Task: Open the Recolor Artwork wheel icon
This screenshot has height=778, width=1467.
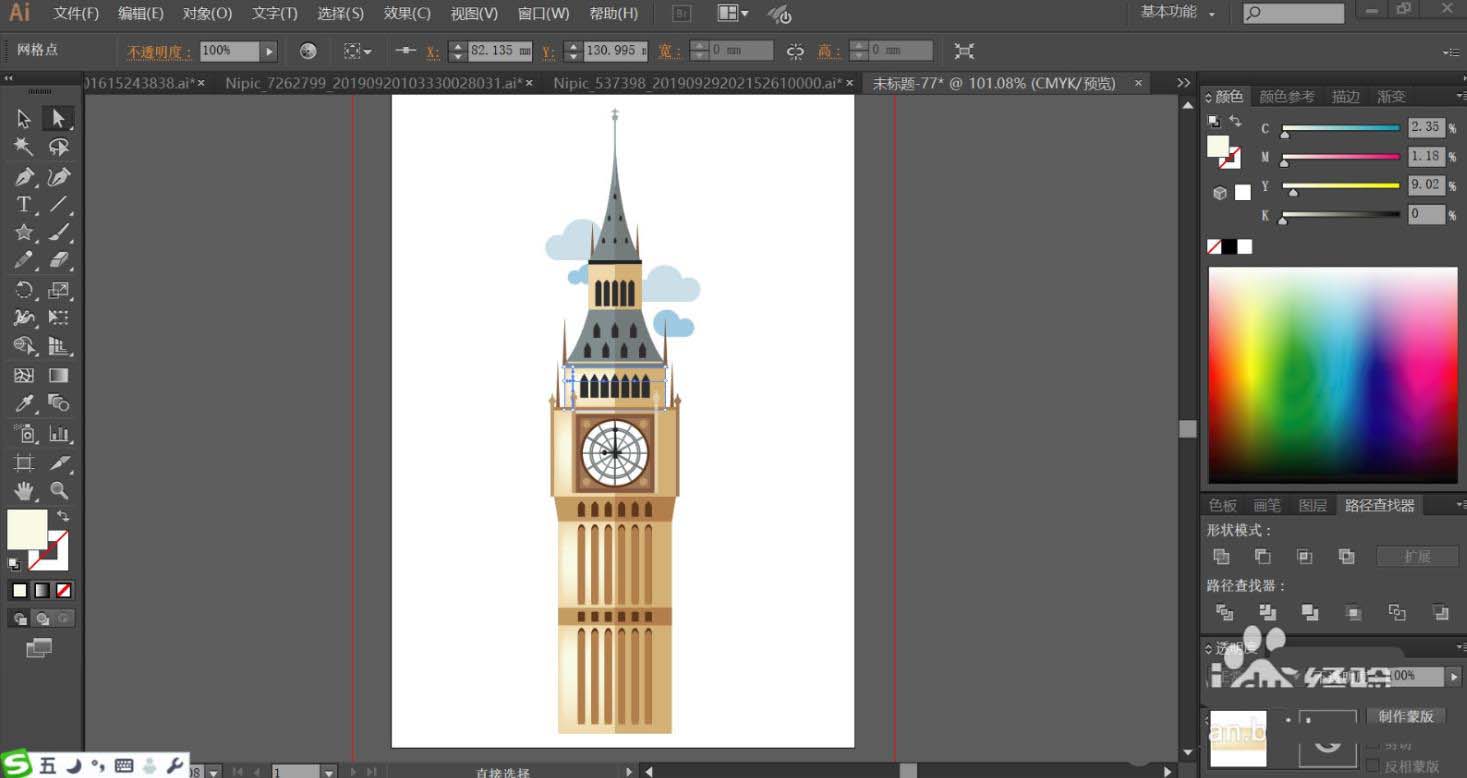Action: 308,51
